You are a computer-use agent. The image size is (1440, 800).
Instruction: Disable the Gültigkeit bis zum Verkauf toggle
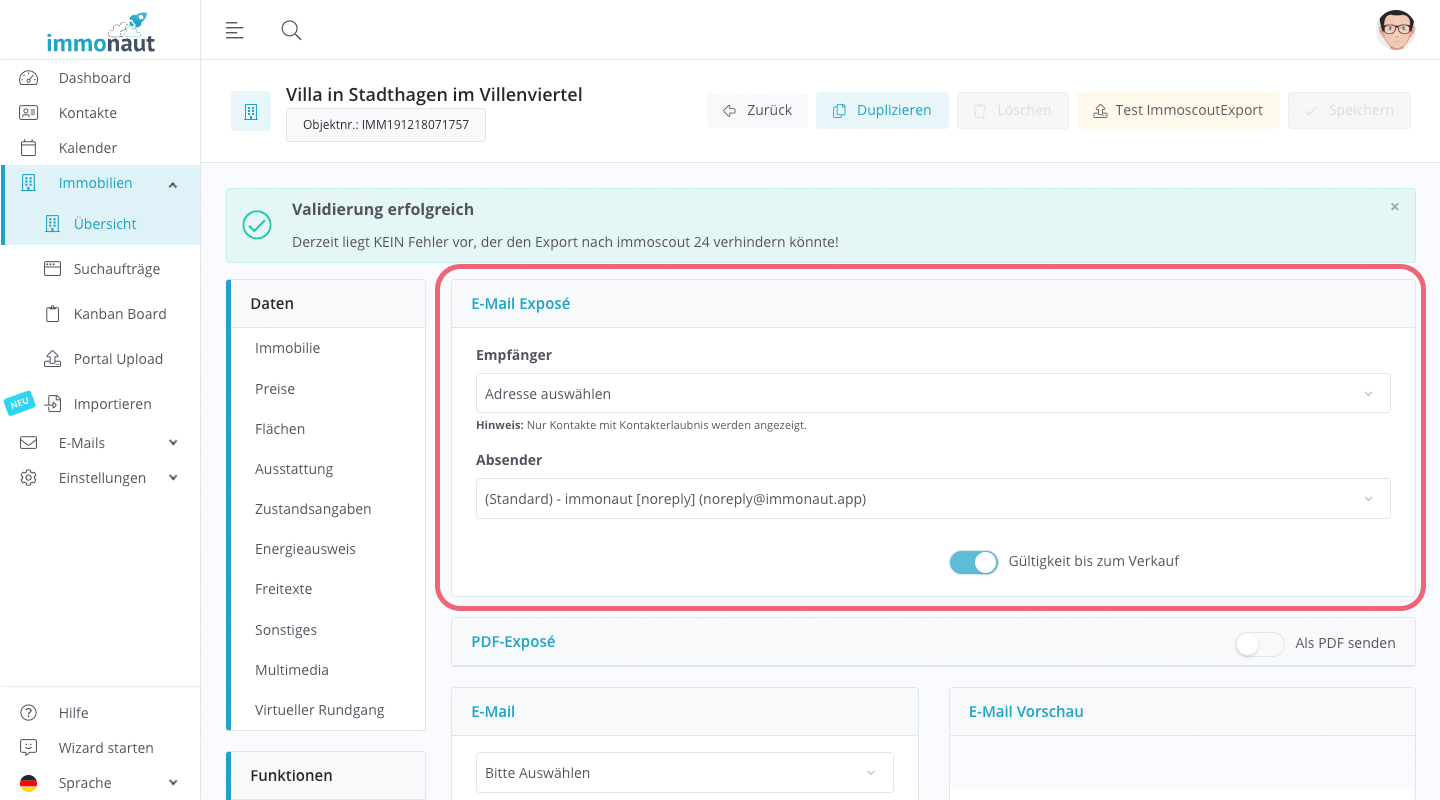point(973,562)
